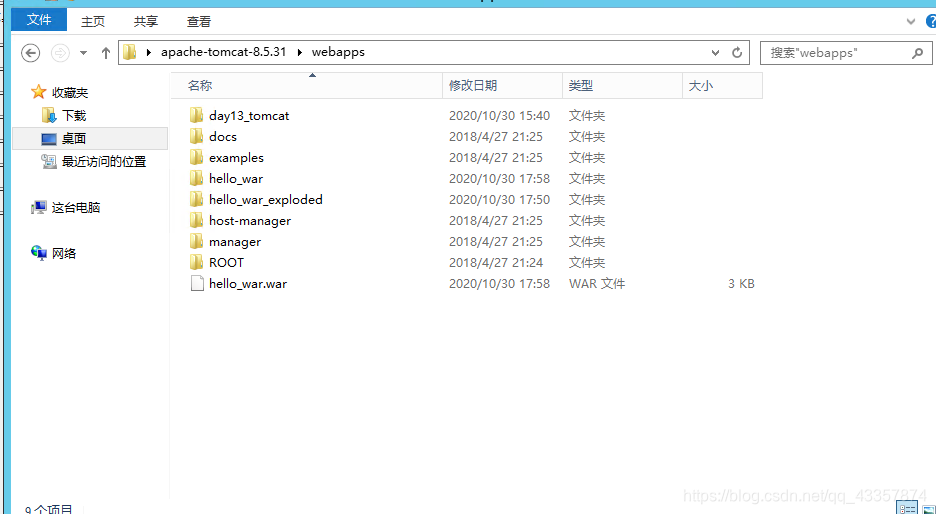This screenshot has width=936, height=514.
Task: Switch to the 共享 ribbon tab
Action: point(146,21)
